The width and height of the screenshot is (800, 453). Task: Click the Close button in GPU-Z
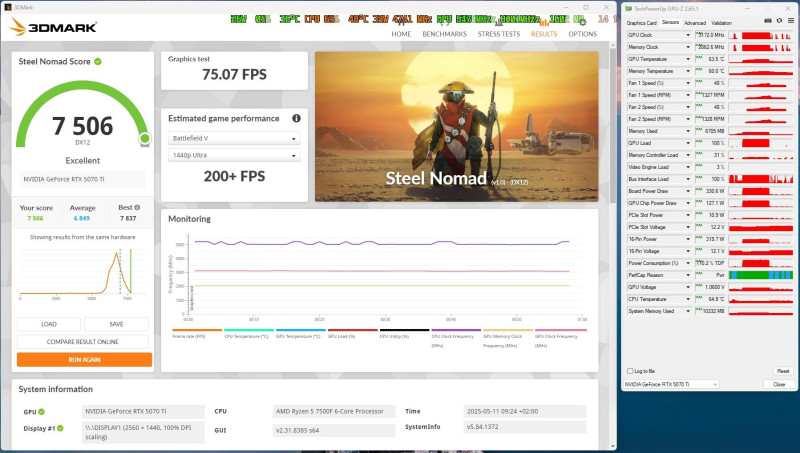(779, 384)
